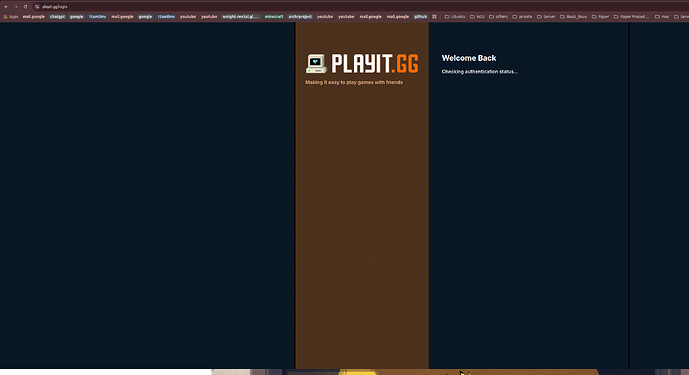Open the weight.rental bookmark
The image size is (689, 375).
pos(240,17)
